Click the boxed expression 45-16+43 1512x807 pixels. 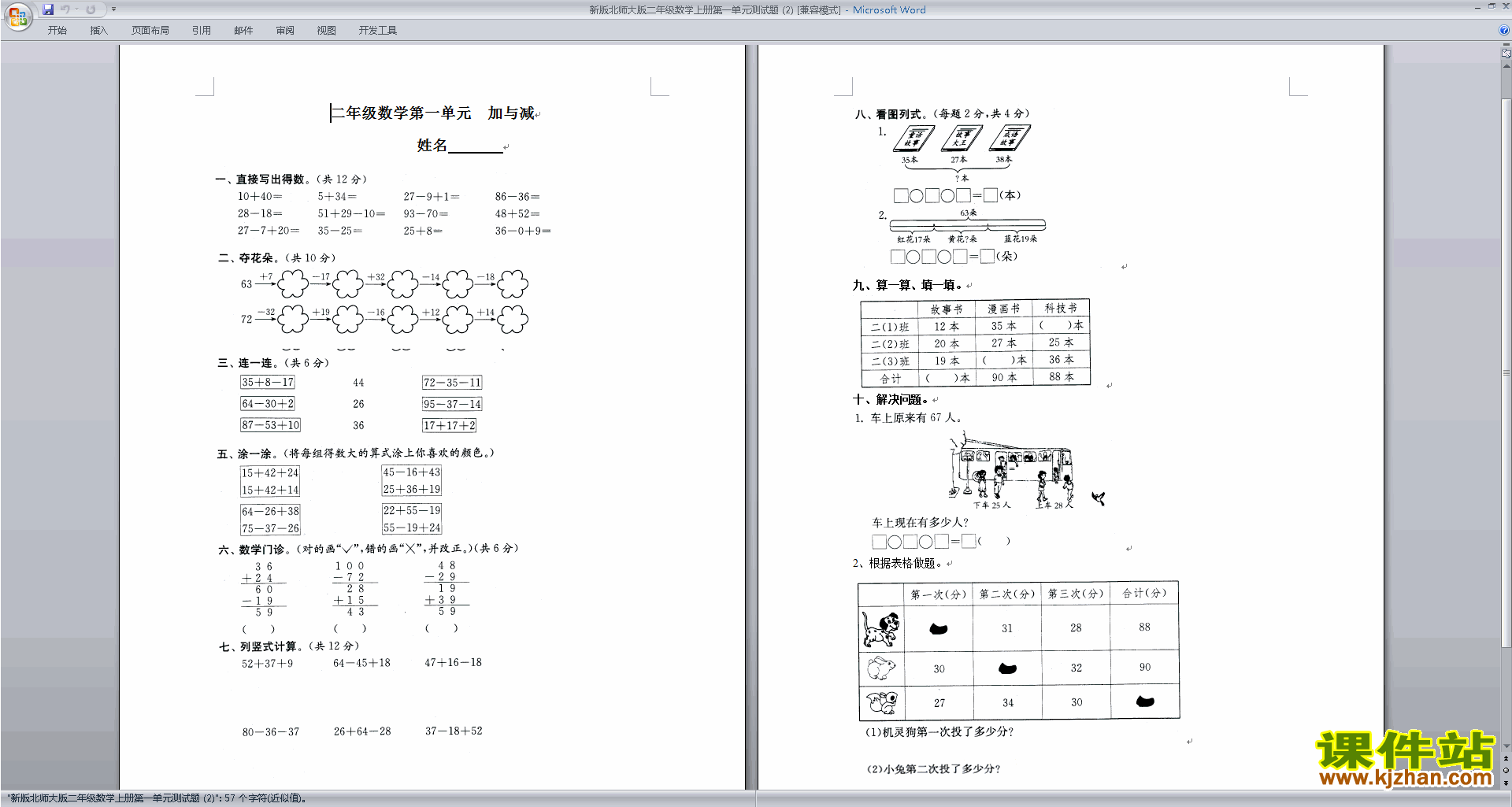coord(412,472)
